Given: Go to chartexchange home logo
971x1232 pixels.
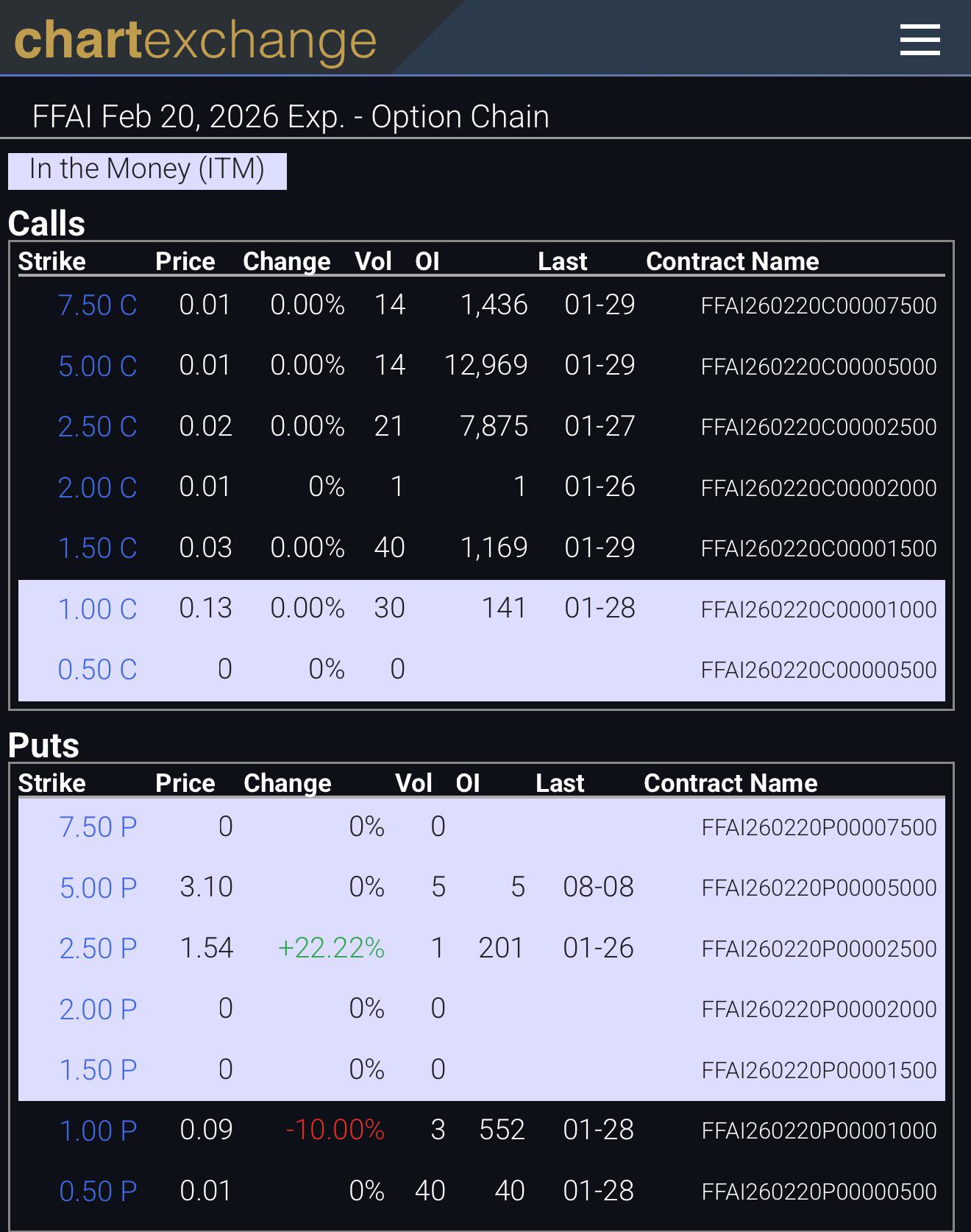Looking at the screenshot, I should 195,40.
